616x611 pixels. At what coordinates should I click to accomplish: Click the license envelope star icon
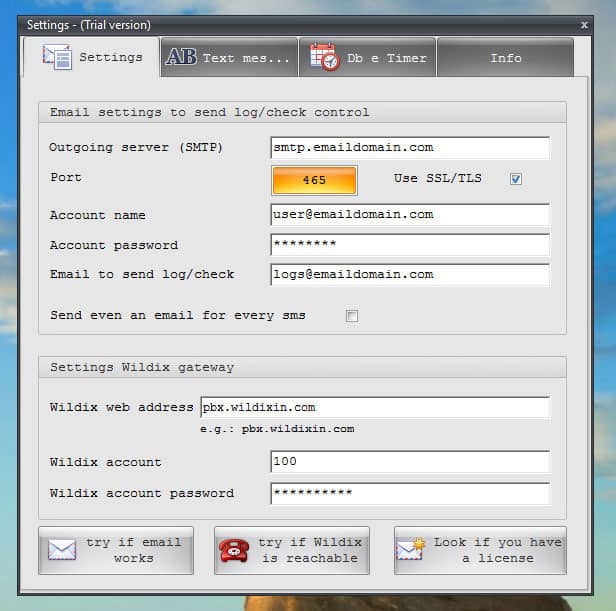tap(410, 550)
